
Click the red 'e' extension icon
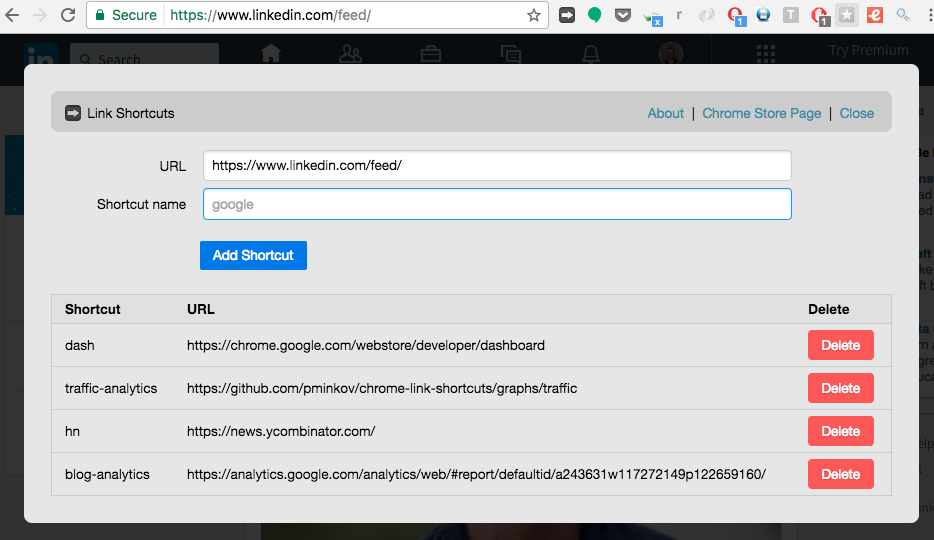875,15
